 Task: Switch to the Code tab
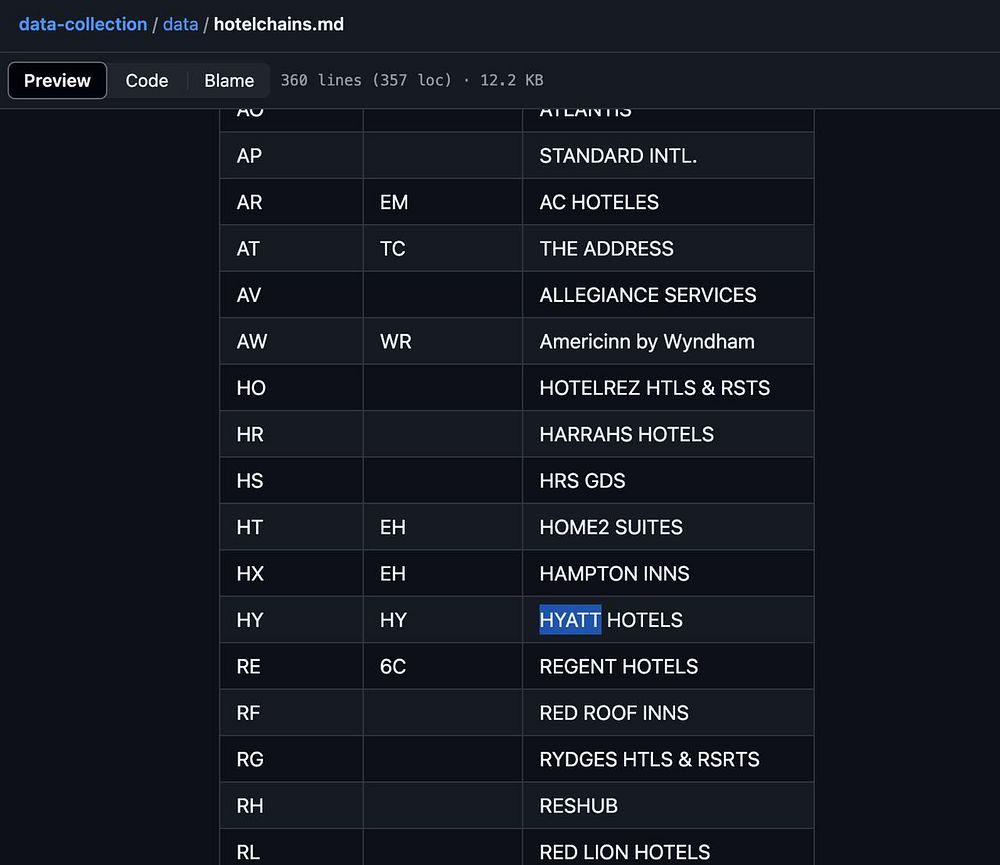point(147,80)
